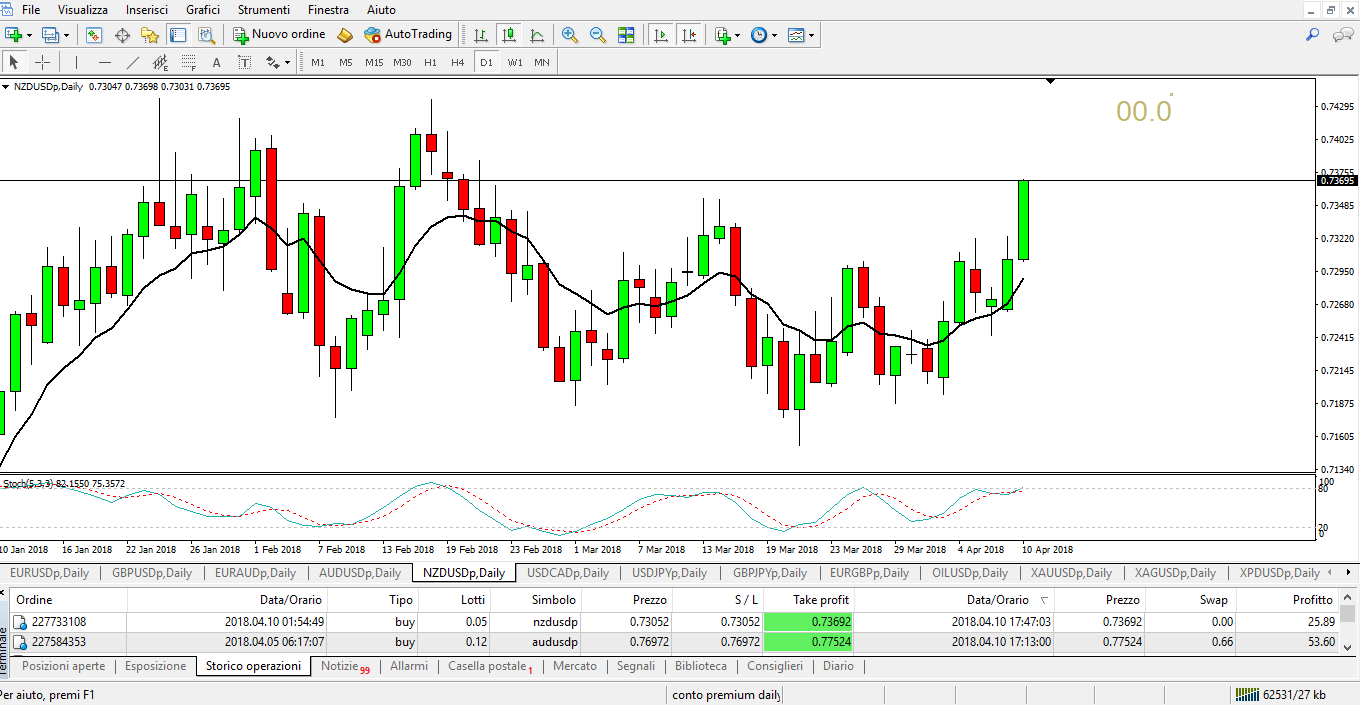The image size is (1360, 705).
Task: Zoom out on the chart
Action: point(598,35)
